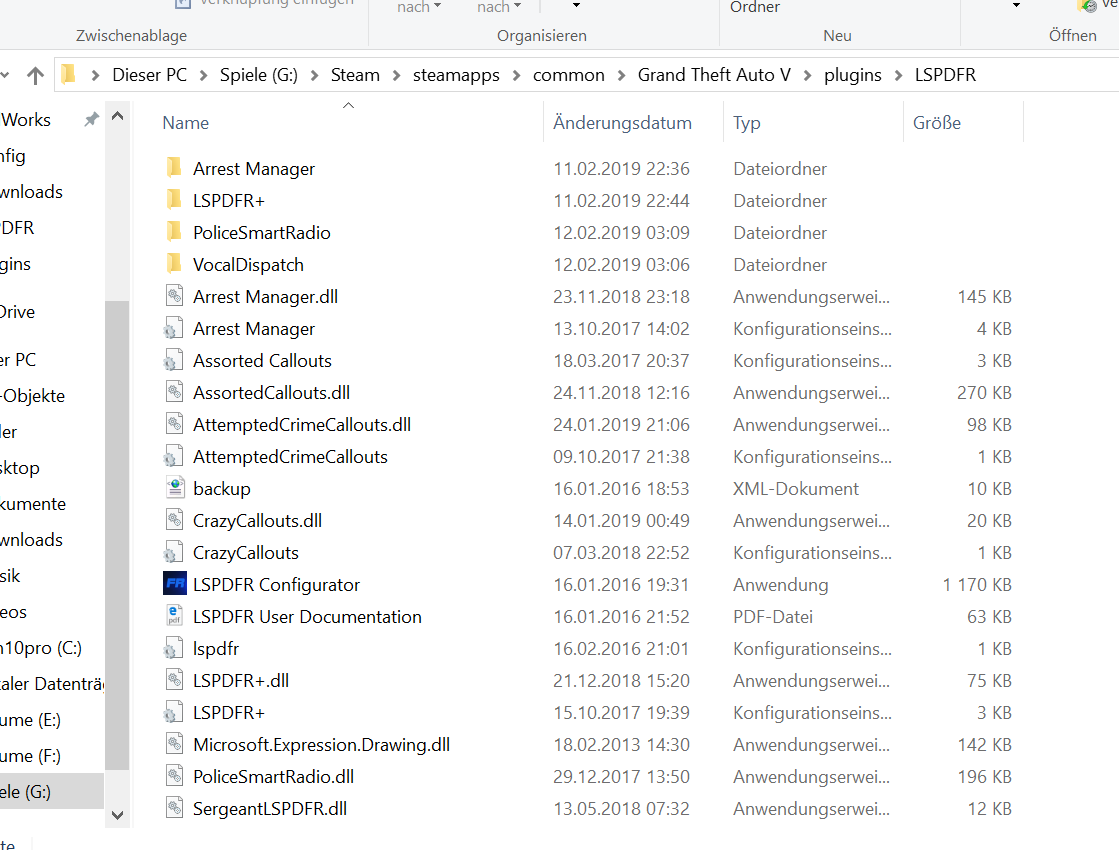This screenshot has width=1119, height=850.
Task: Click the navigation pane scroll-up arrow
Action: point(118,116)
